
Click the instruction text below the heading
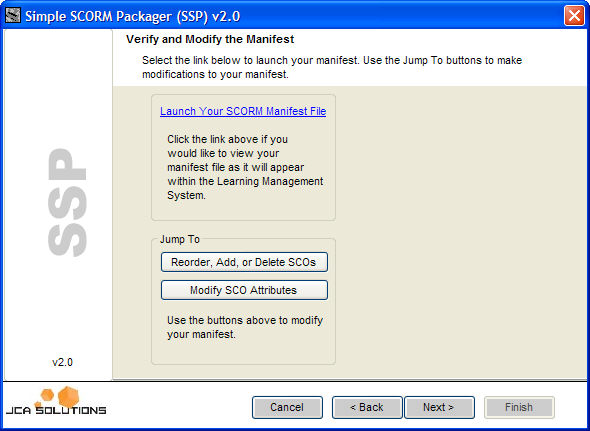click(332, 67)
